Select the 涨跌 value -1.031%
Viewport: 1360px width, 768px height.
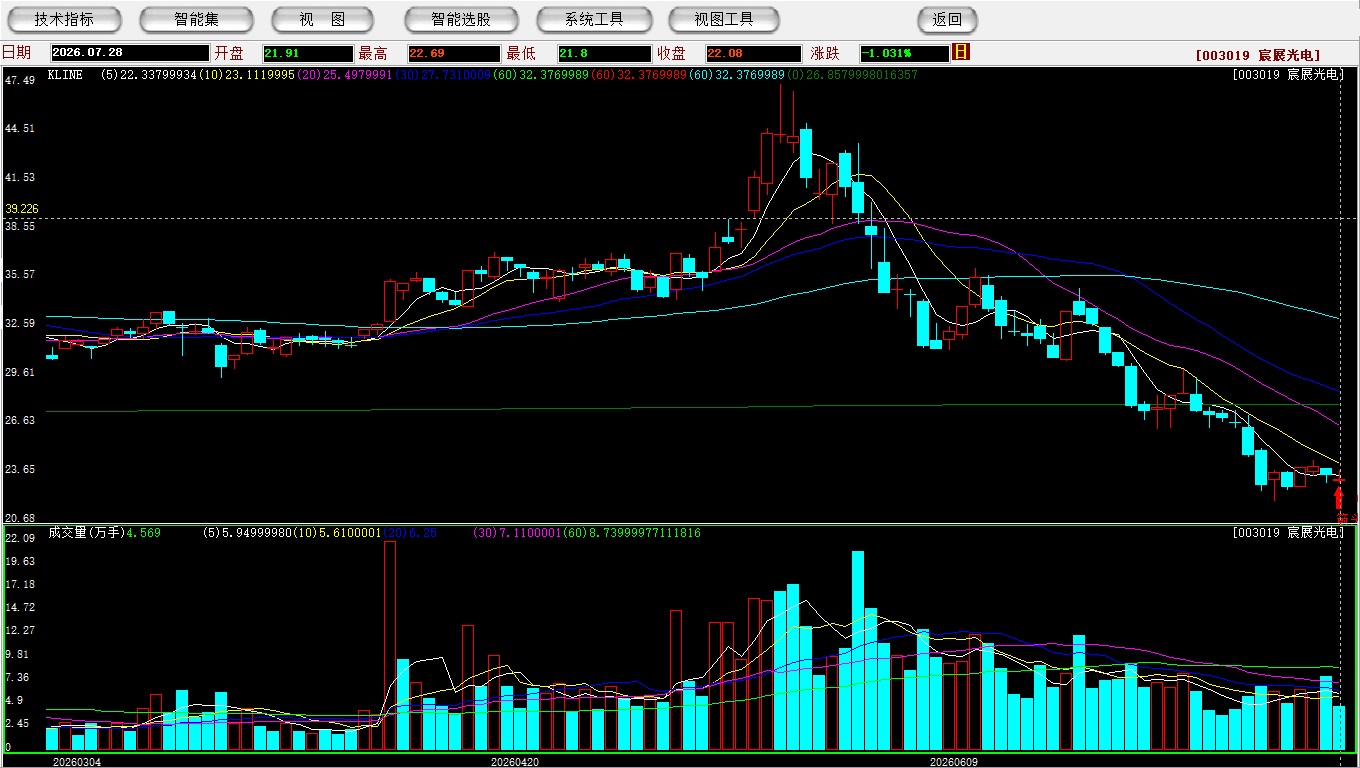point(904,53)
